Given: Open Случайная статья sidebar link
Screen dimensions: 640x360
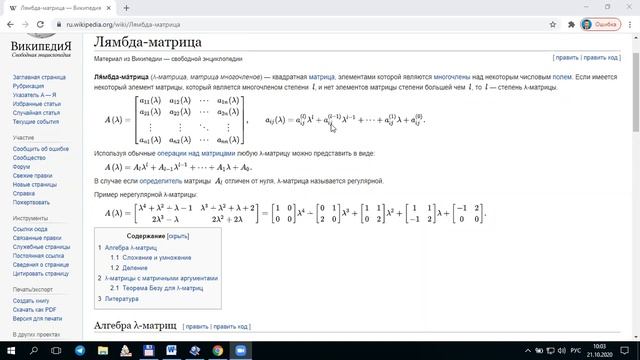Looking at the screenshot, I should 36,113.
